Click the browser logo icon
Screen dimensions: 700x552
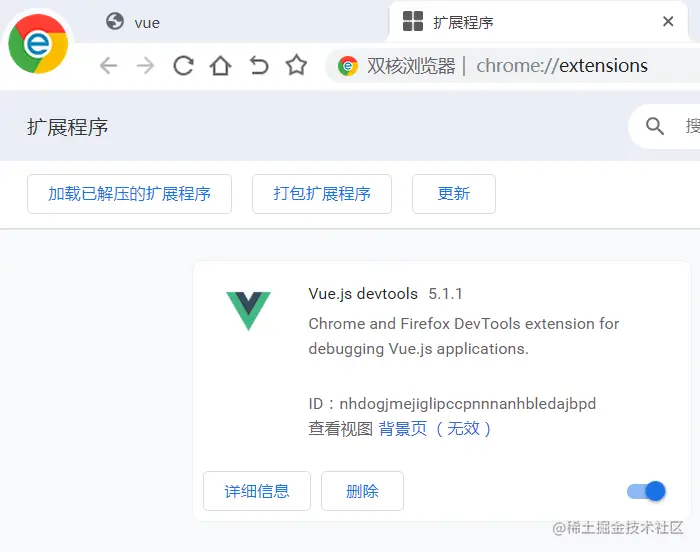[x=38, y=44]
